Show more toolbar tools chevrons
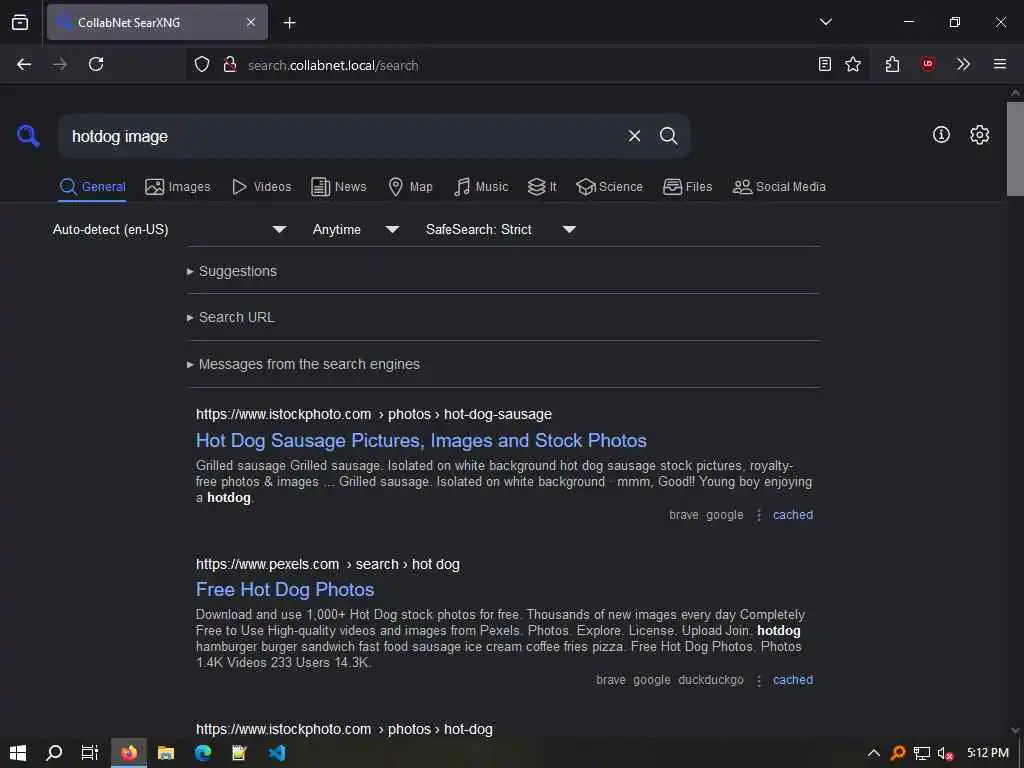 click(963, 64)
